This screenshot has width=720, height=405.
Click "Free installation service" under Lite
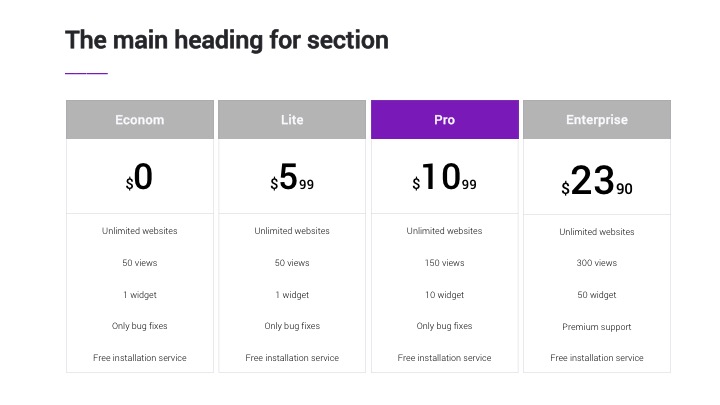(292, 358)
